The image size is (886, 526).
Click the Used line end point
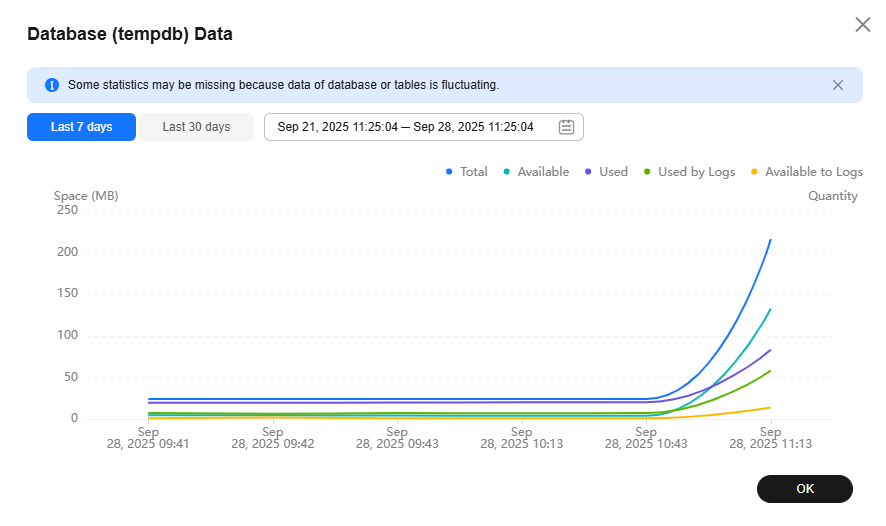pyautogui.click(x=770, y=350)
